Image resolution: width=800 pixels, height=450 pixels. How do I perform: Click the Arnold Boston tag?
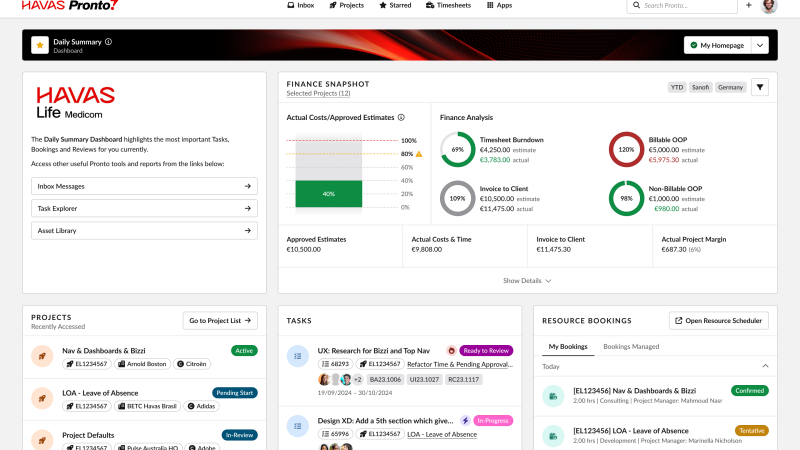click(x=142, y=364)
